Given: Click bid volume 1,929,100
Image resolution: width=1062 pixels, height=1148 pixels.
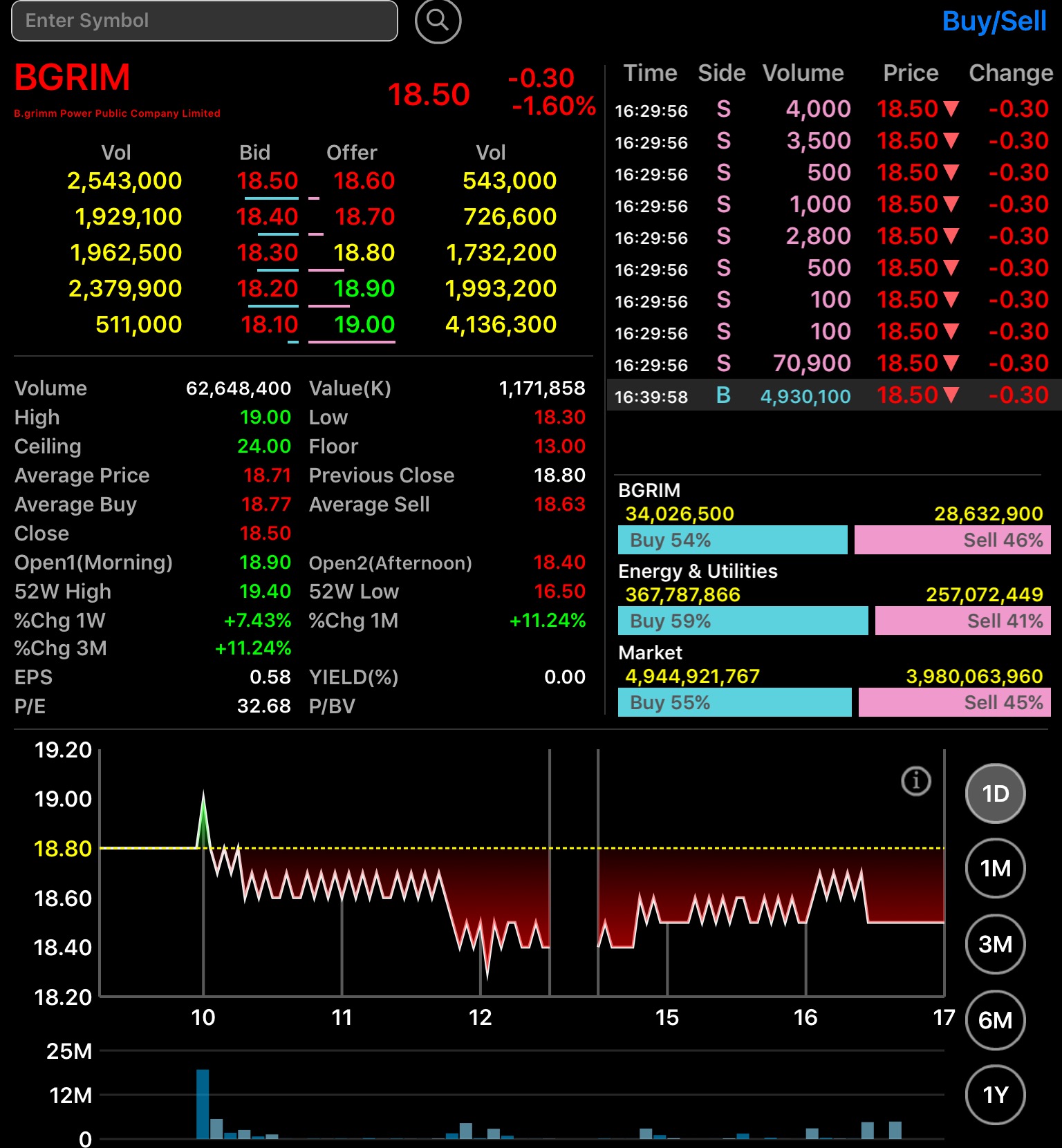Looking at the screenshot, I should point(129,217).
